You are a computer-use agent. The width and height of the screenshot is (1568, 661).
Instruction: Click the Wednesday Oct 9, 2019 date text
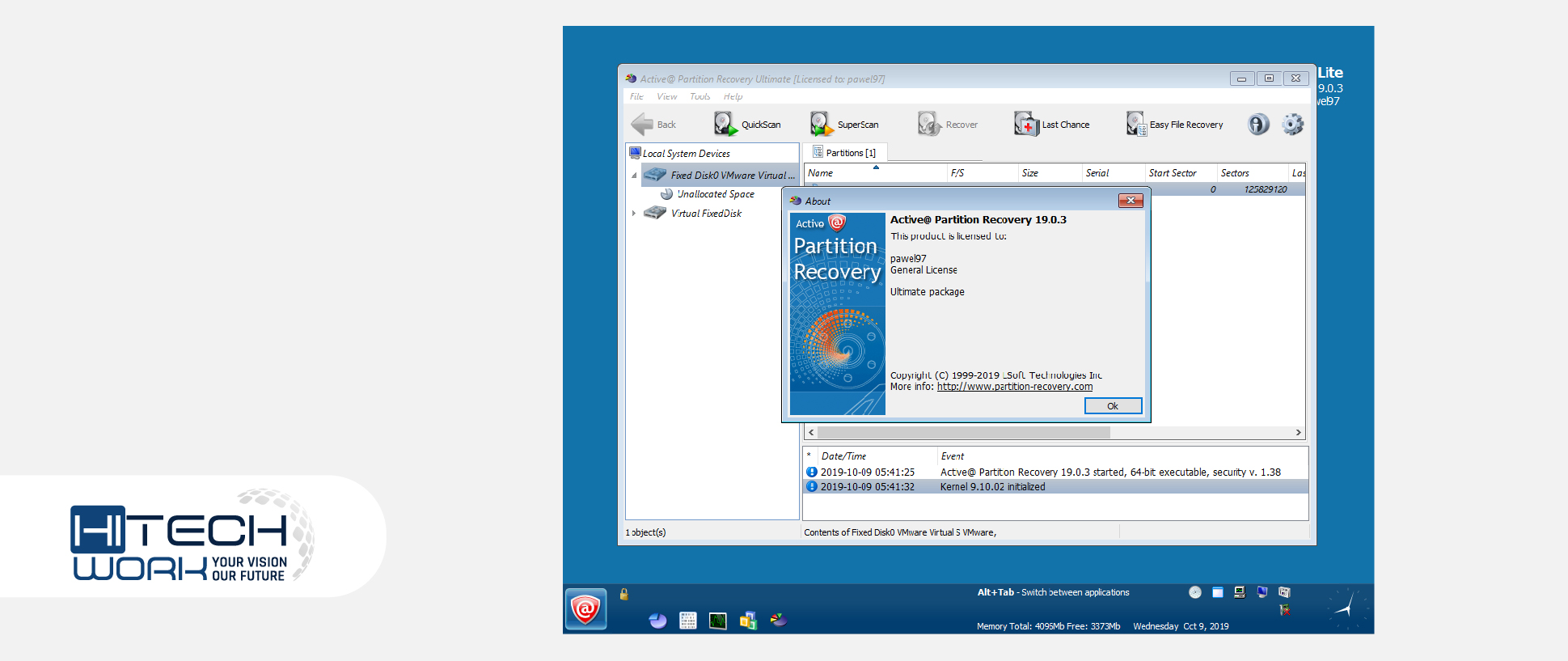[1181, 626]
